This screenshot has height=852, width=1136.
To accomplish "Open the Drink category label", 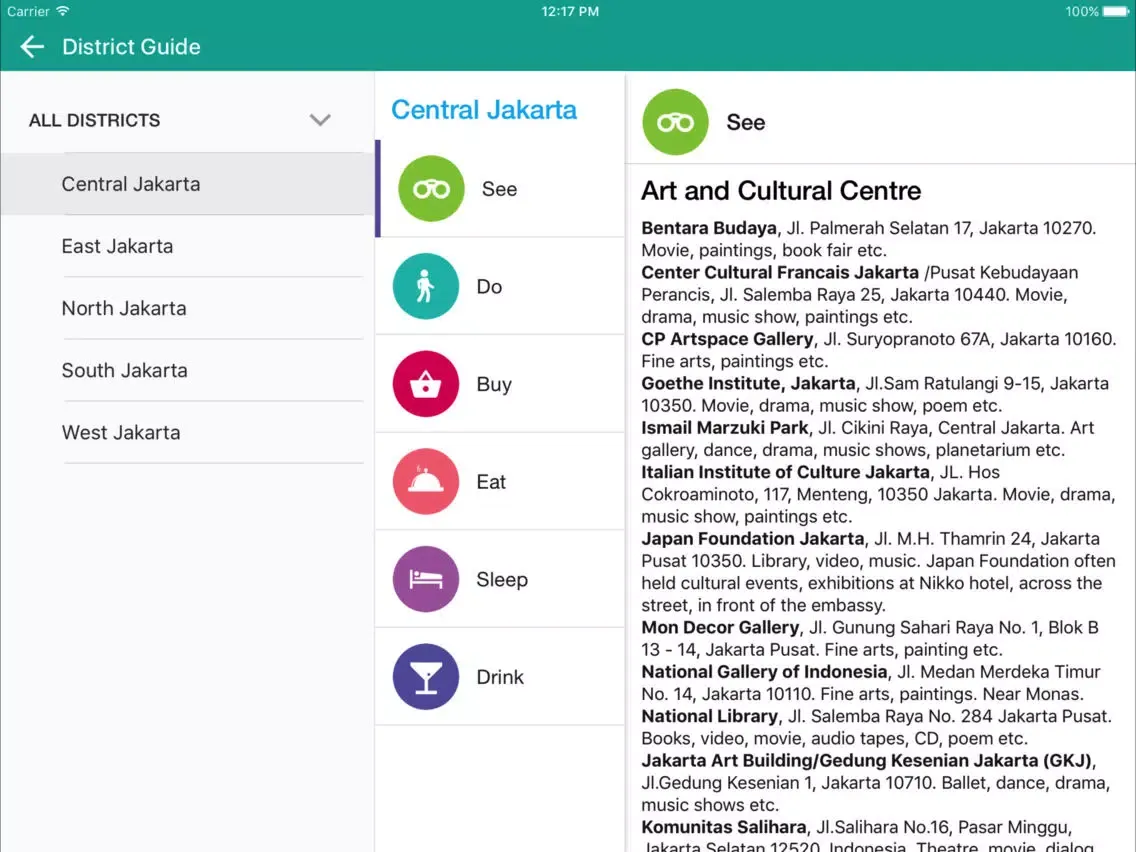I will pos(500,677).
